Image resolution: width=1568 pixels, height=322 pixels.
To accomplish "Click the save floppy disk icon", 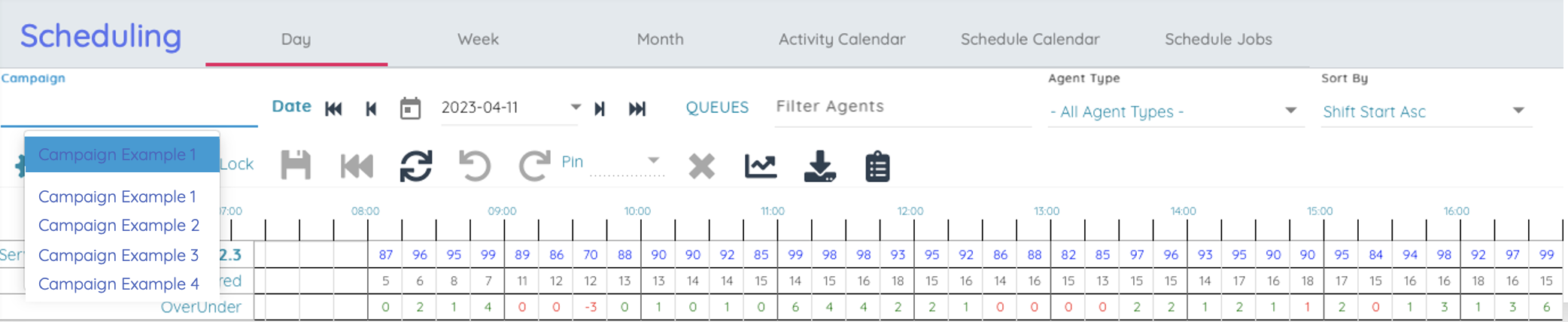I will [296, 165].
